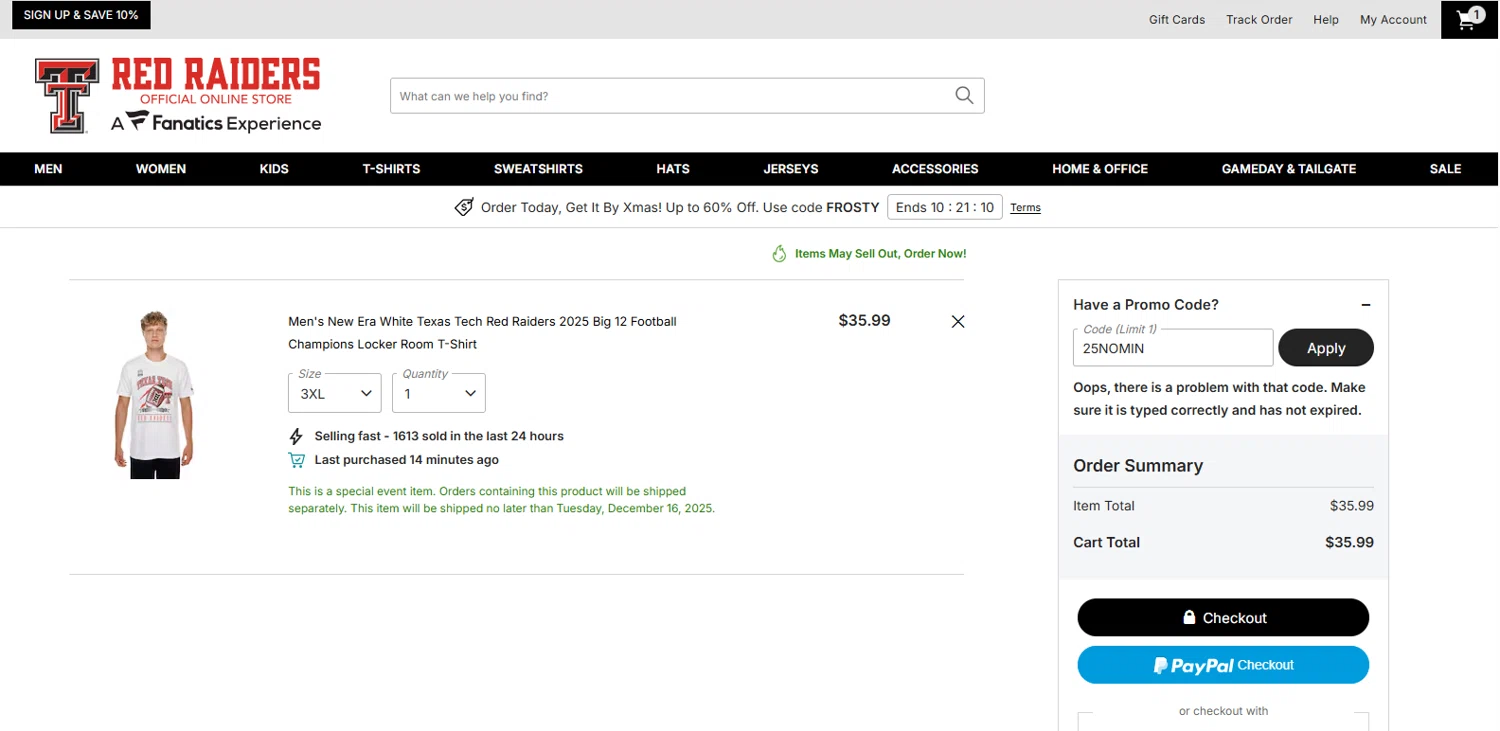The width and height of the screenshot is (1500, 731).
Task: Click the Last purchased 14 minutes ago text
Action: tap(406, 460)
